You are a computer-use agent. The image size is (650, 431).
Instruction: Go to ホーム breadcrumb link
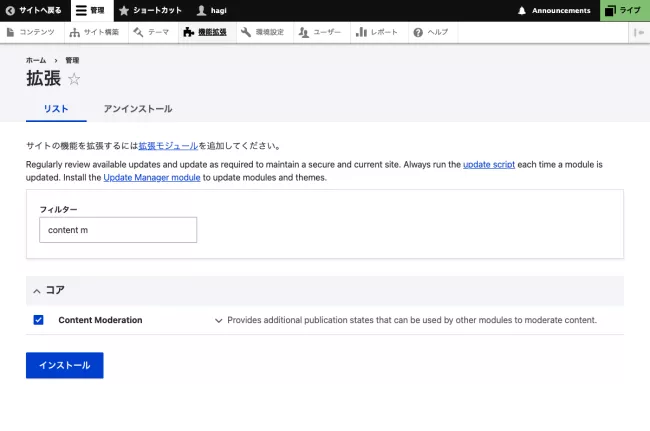[36, 60]
